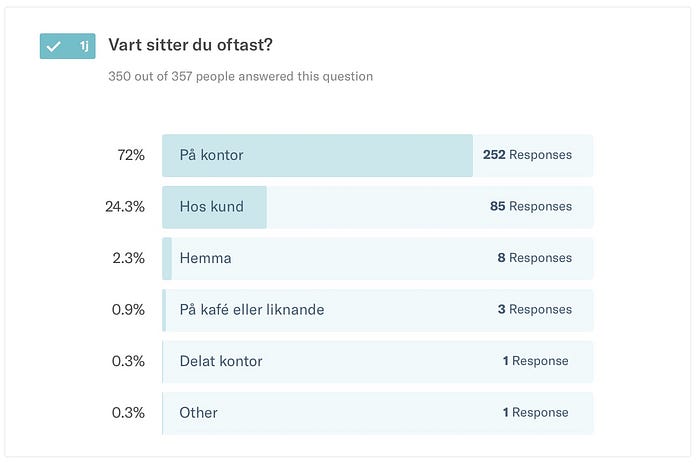Click the checkmark icon in question badge

[54, 46]
